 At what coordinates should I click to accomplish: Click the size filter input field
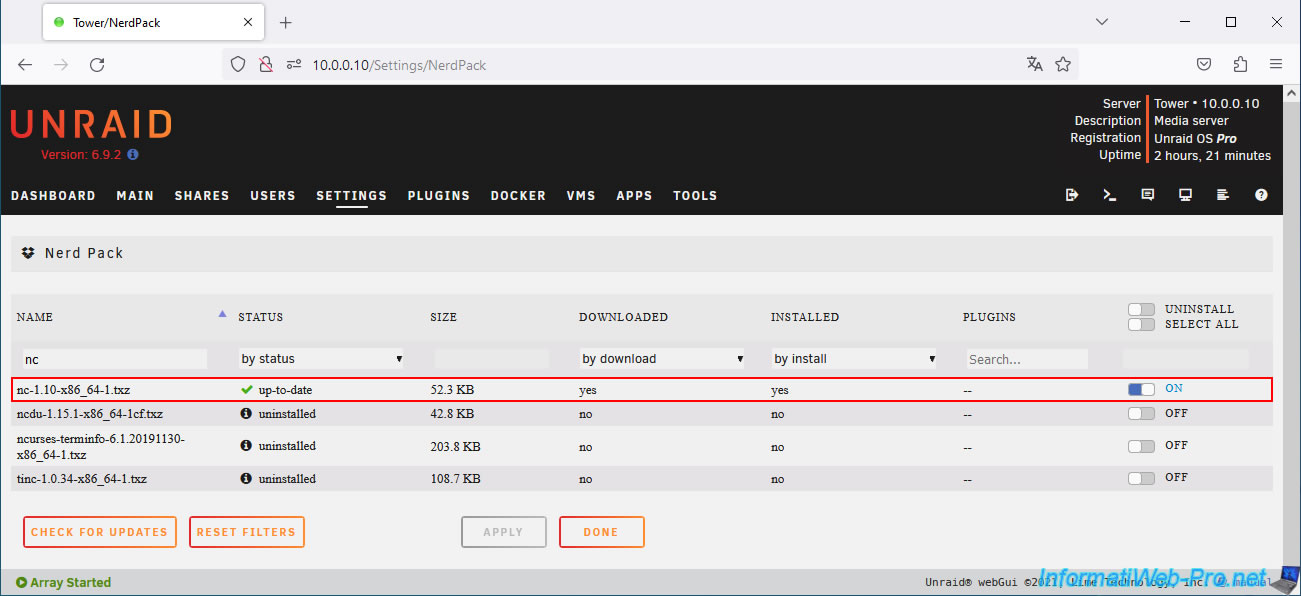pyautogui.click(x=492, y=358)
